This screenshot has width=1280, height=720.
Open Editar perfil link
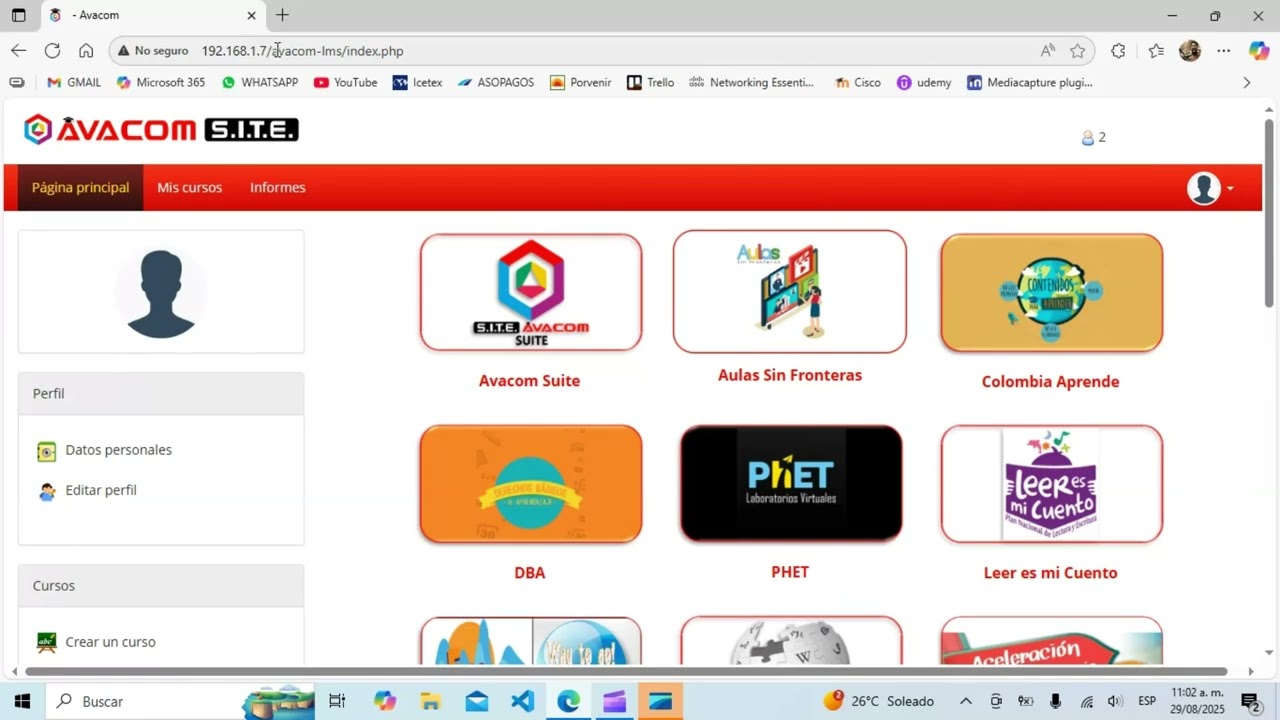click(100, 490)
